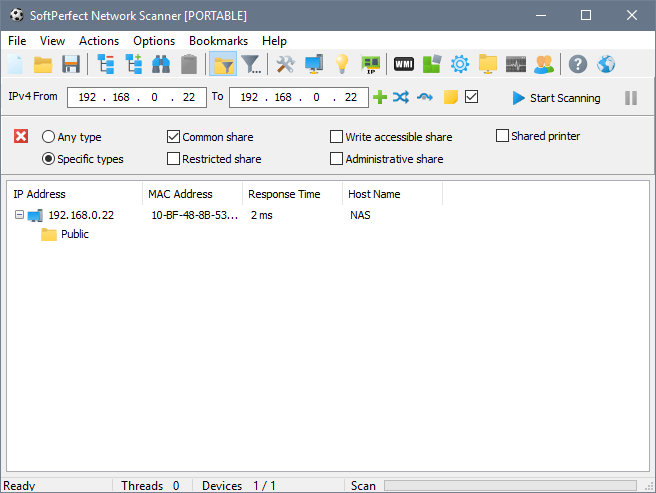This screenshot has width=656, height=493.
Task: Enable the Restricted share checkbox
Action: (x=173, y=159)
